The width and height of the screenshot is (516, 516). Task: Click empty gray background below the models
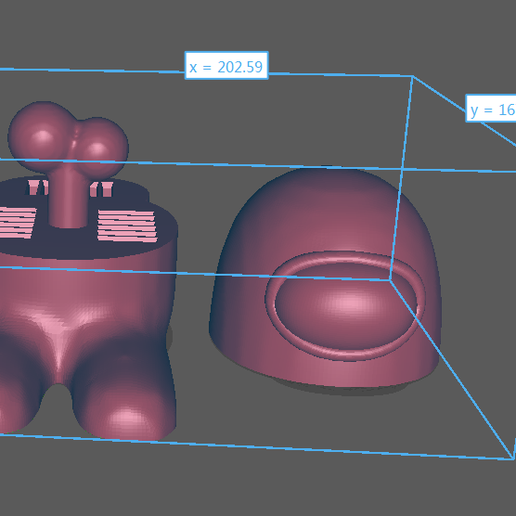(258, 488)
